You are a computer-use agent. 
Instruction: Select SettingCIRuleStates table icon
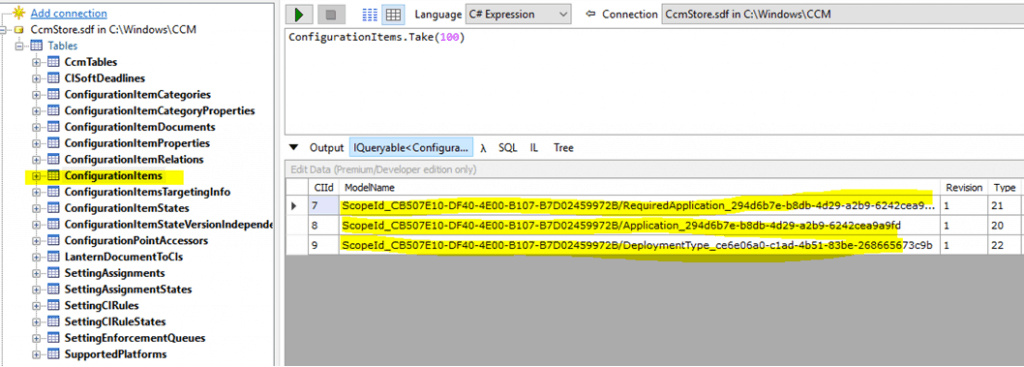coord(54,322)
